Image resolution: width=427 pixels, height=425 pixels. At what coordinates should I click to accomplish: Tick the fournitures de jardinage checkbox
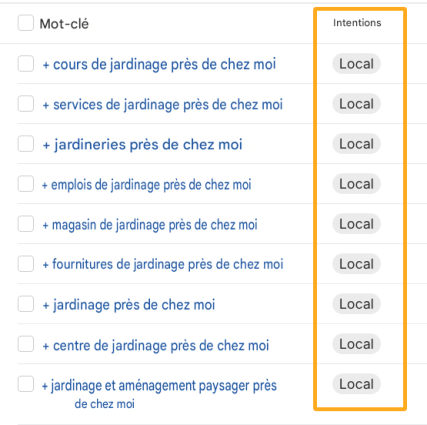pos(26,264)
